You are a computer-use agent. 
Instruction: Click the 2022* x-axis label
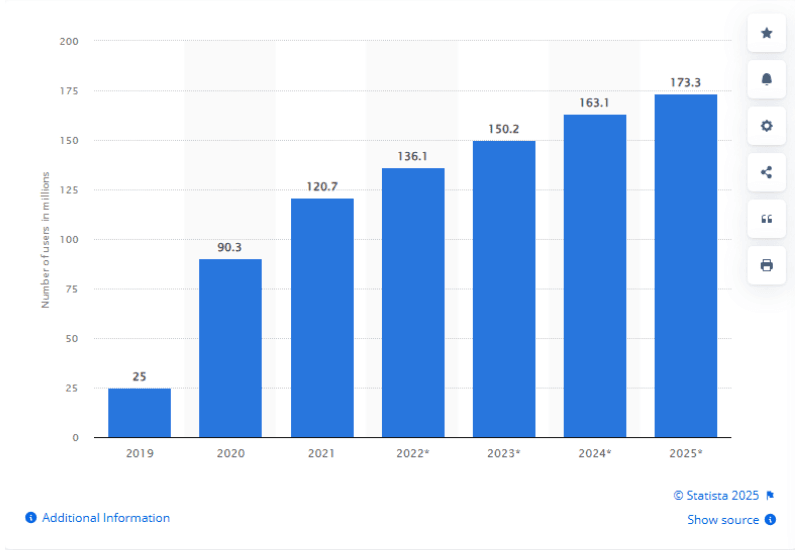413,453
